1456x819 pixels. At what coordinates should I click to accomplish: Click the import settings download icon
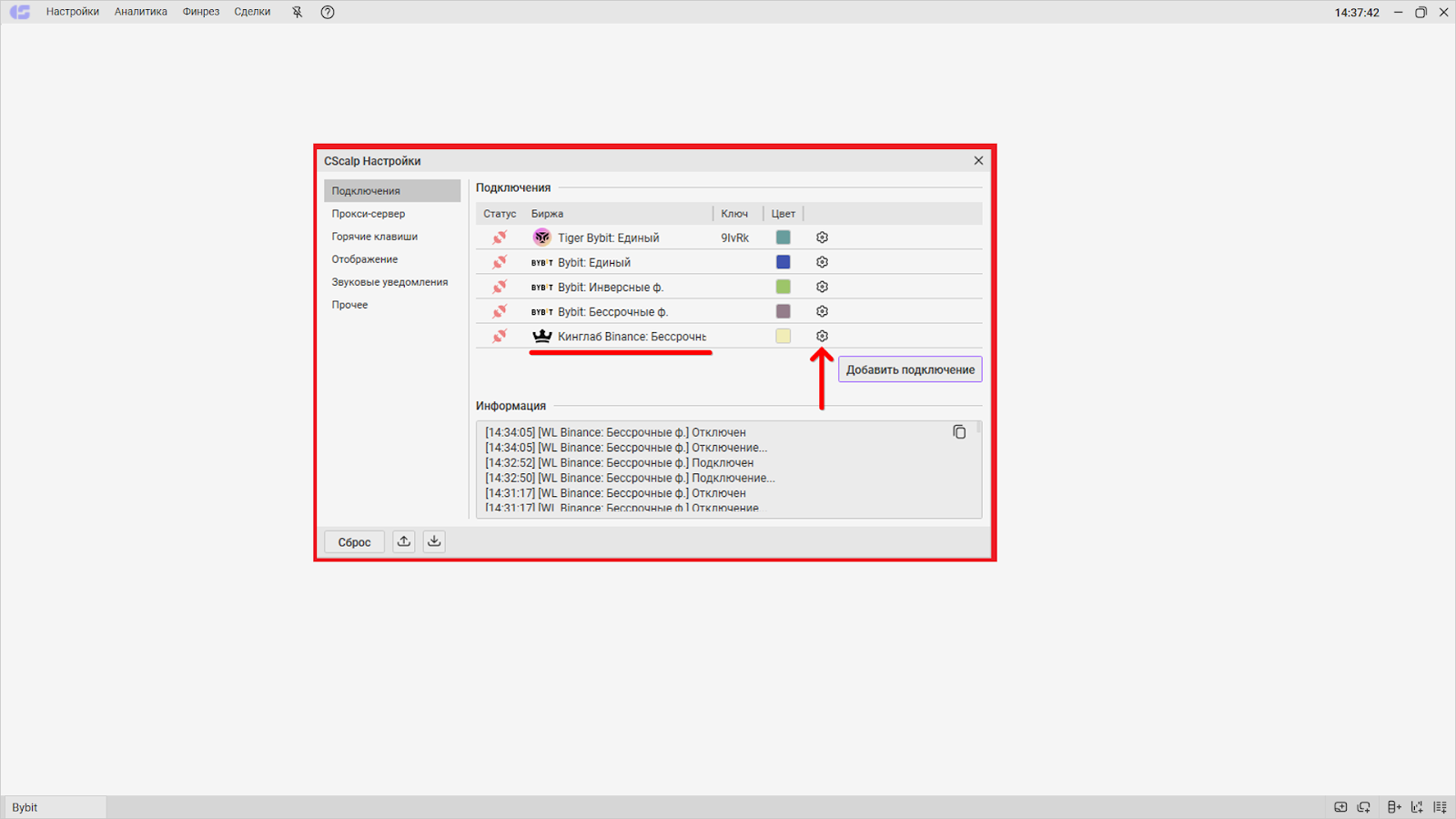click(434, 541)
